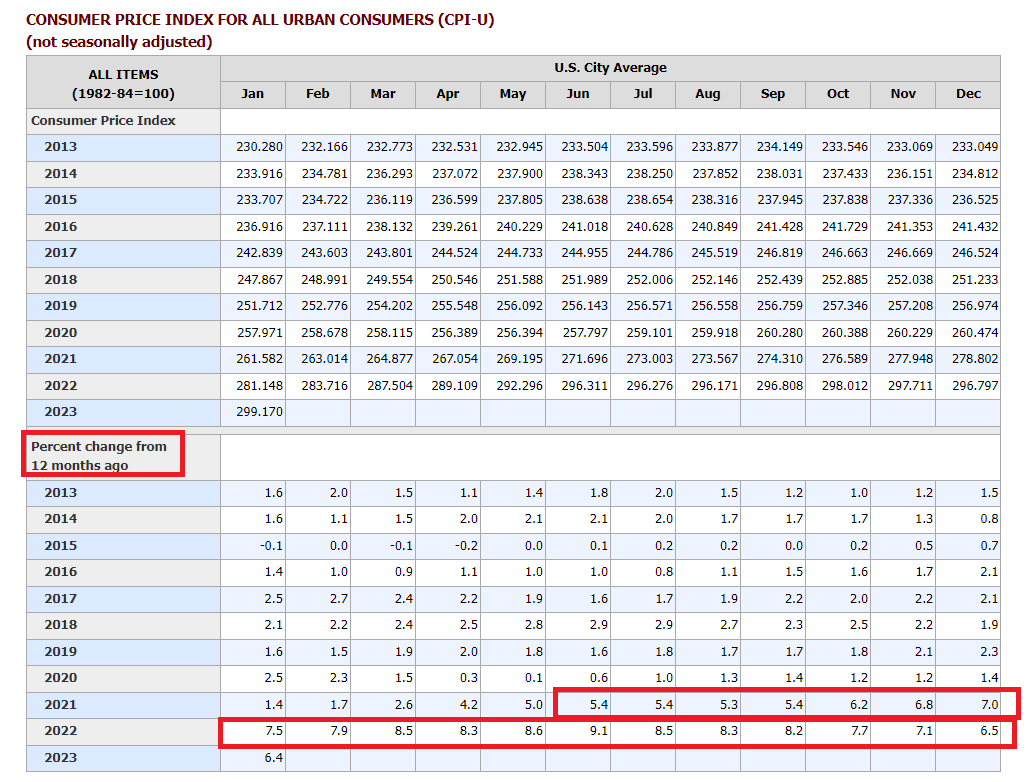Select index value 230.280 for Jan 2013
Viewport: 1036px width, 782px height.
pyautogui.click(x=259, y=147)
